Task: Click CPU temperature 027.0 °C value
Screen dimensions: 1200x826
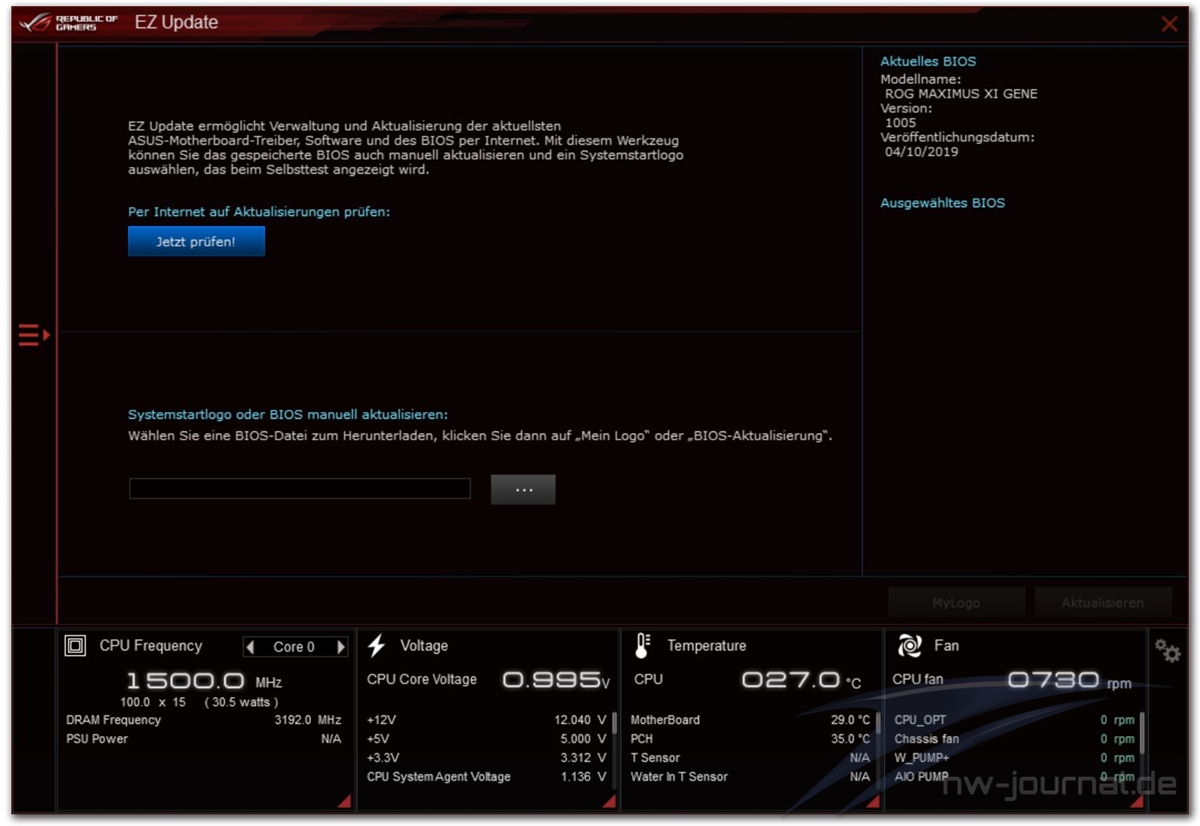Action: coord(801,680)
